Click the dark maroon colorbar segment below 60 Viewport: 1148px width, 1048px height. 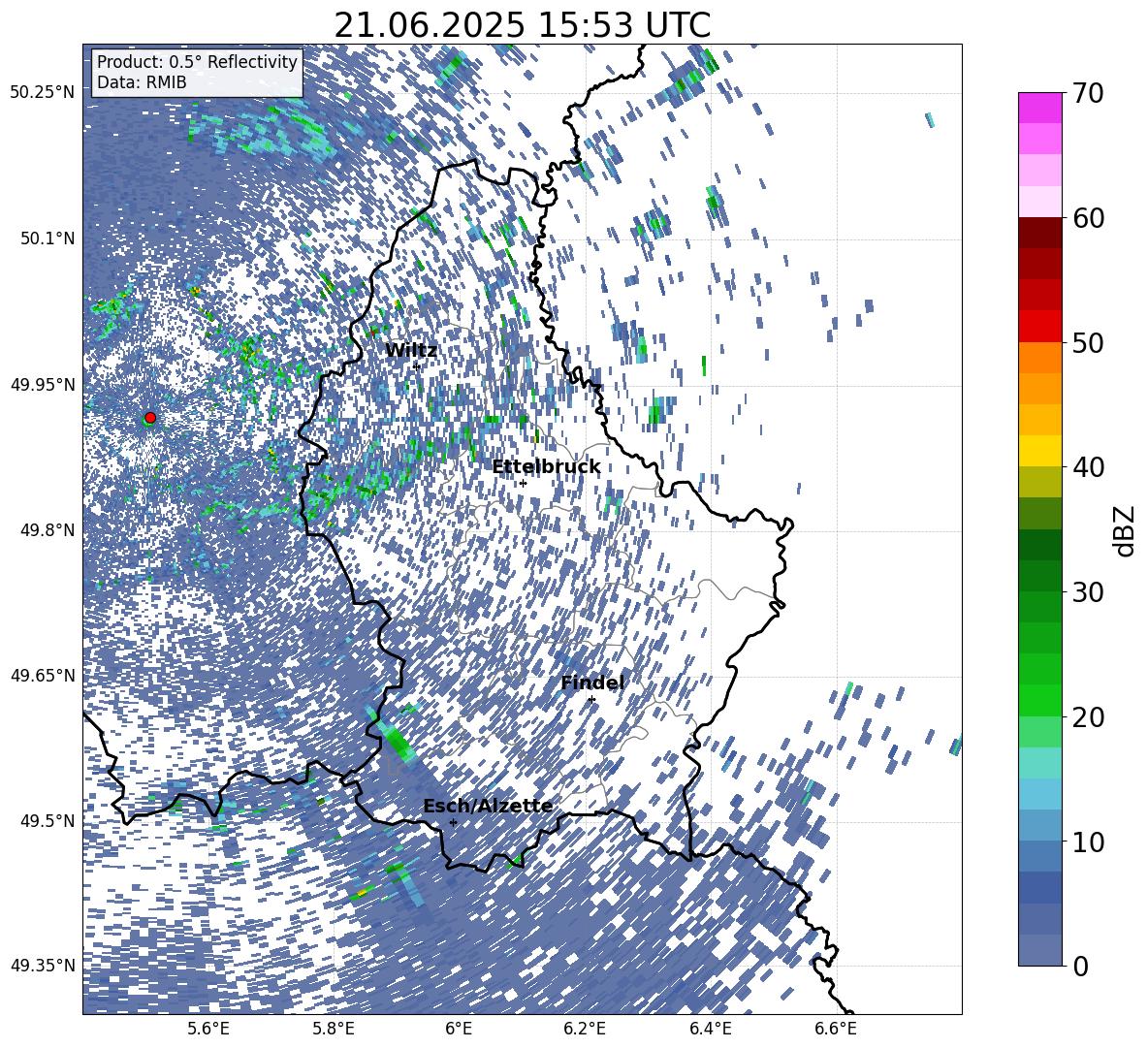(1039, 233)
